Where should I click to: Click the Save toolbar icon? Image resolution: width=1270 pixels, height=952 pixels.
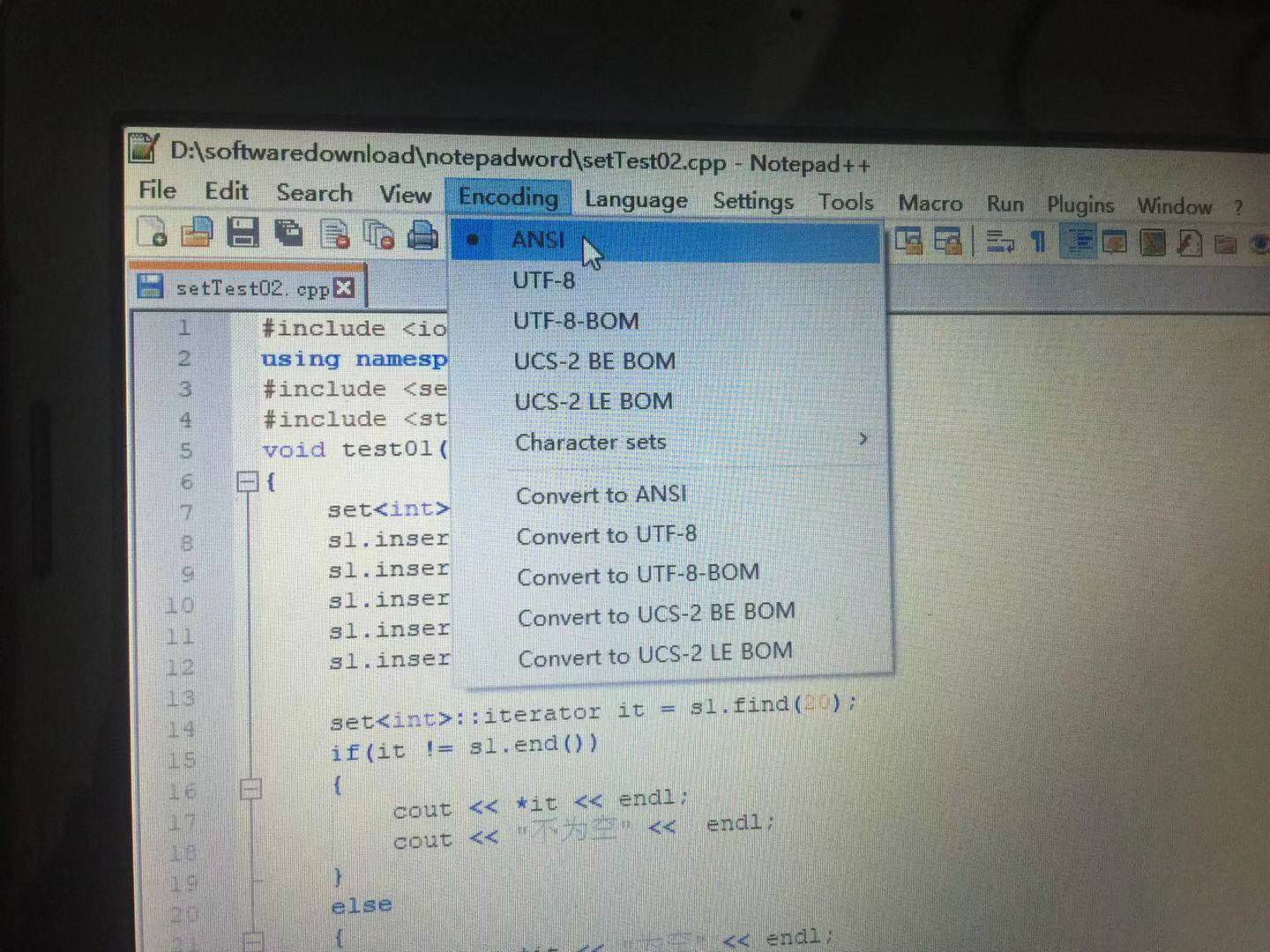pos(243,233)
